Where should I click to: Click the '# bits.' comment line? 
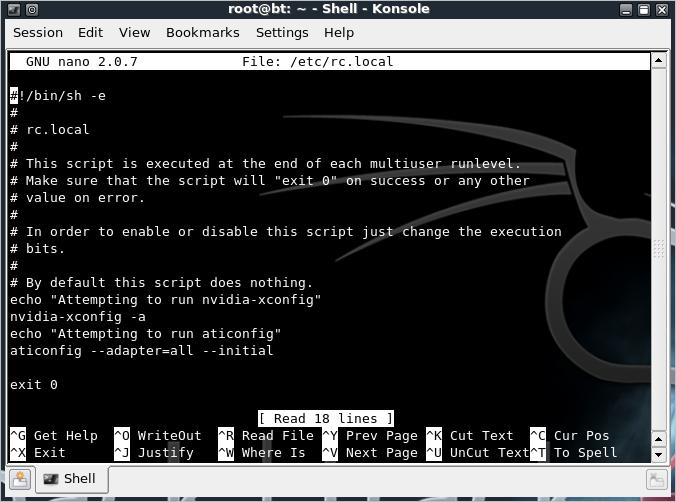(38, 249)
